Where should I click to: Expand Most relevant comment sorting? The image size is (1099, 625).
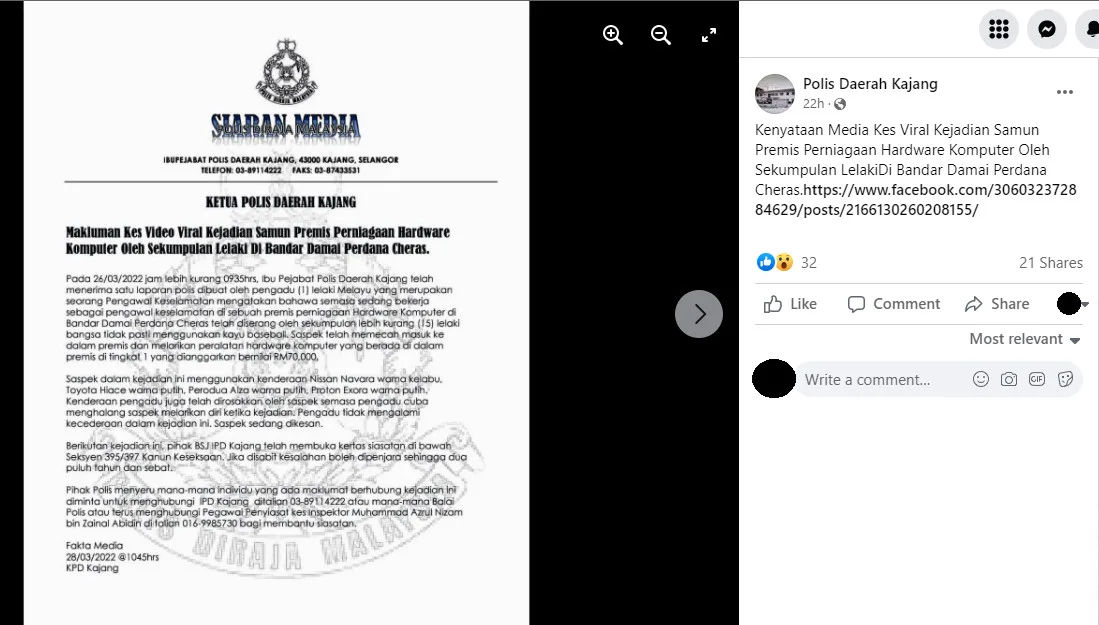(x=1025, y=339)
